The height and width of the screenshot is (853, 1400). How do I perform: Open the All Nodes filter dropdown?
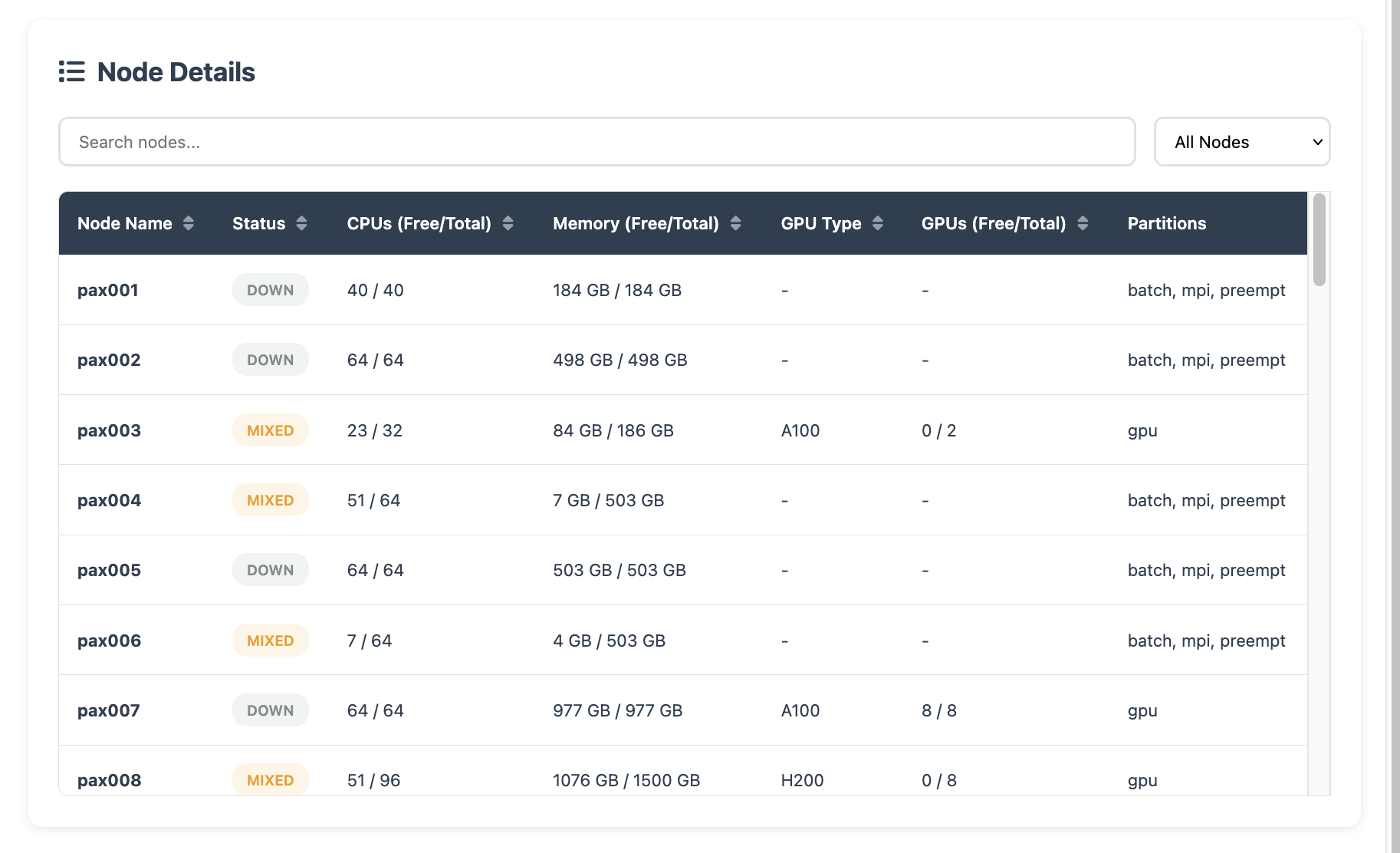pyautogui.click(x=1241, y=142)
